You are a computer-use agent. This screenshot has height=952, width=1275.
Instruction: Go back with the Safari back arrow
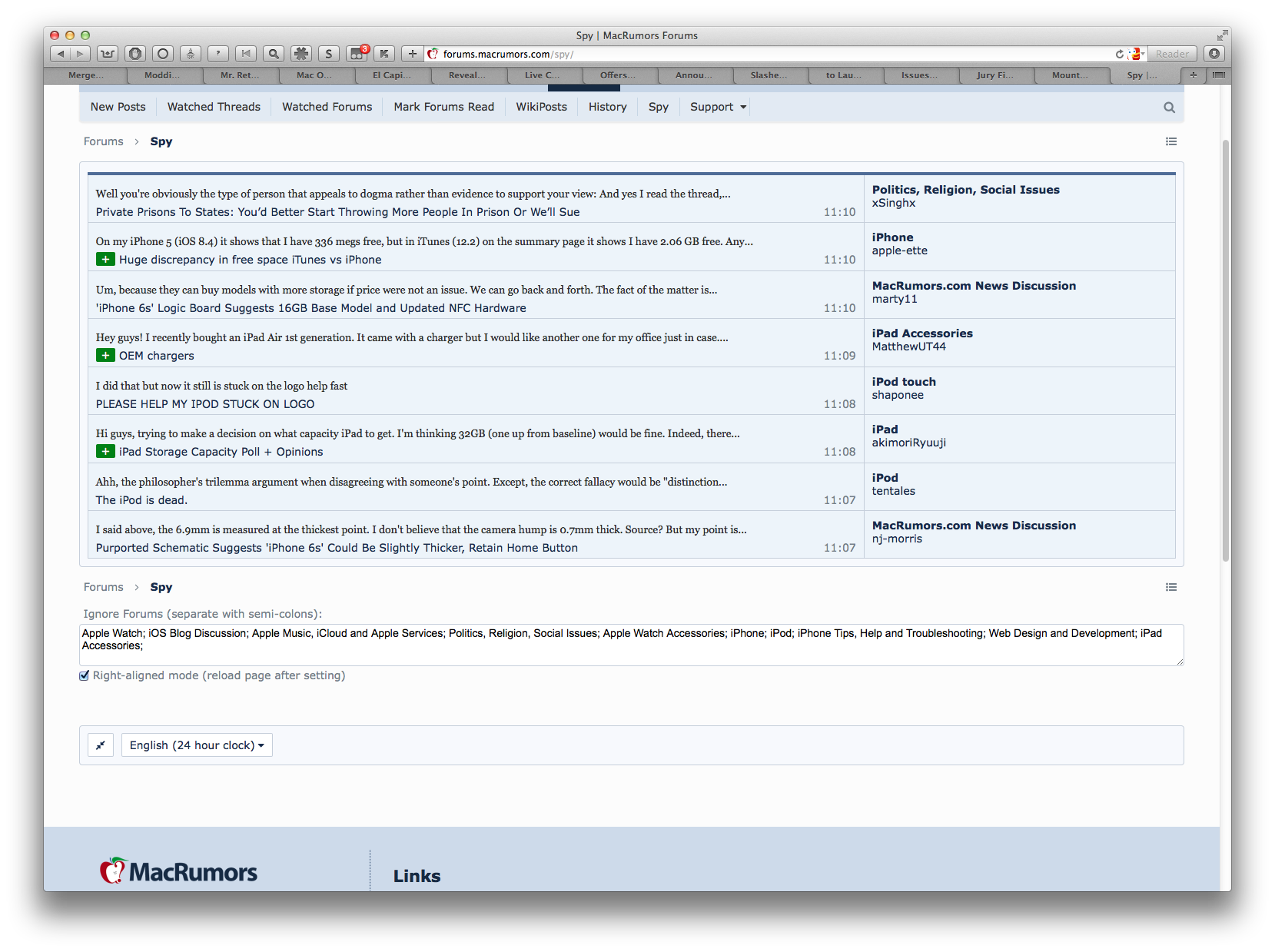61,54
